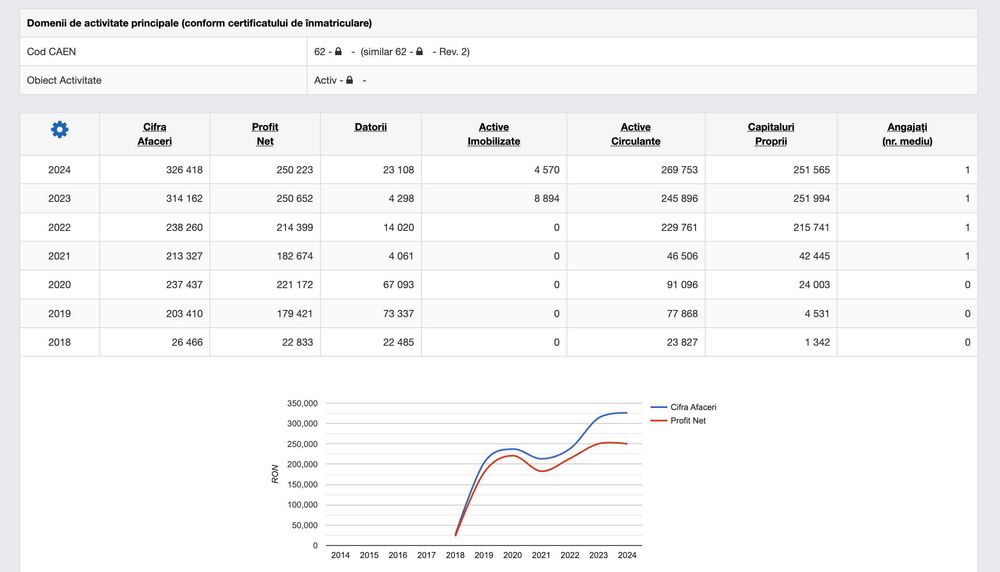Viewport: 1000px width, 572px height.
Task: Click the first lock icon in Cod CAEN row
Action: pos(338,52)
